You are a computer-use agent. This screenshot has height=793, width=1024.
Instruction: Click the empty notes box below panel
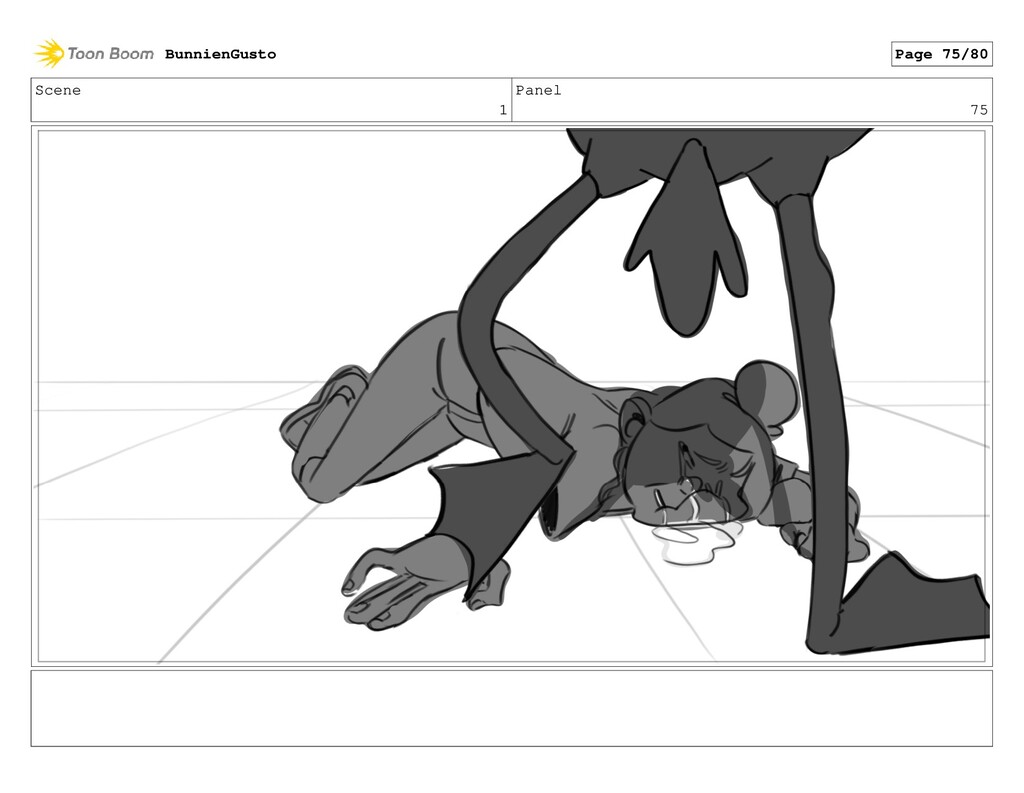(511, 708)
